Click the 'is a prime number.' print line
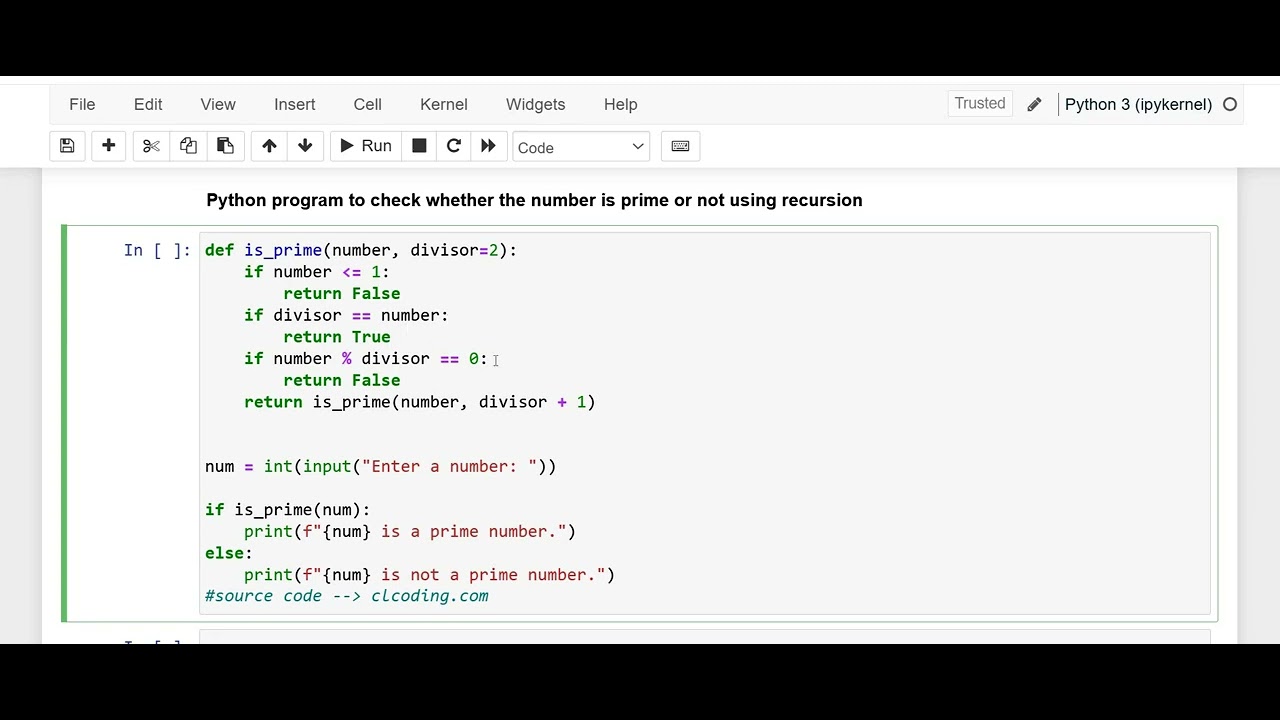Viewport: 1280px width, 720px height. coord(410,531)
